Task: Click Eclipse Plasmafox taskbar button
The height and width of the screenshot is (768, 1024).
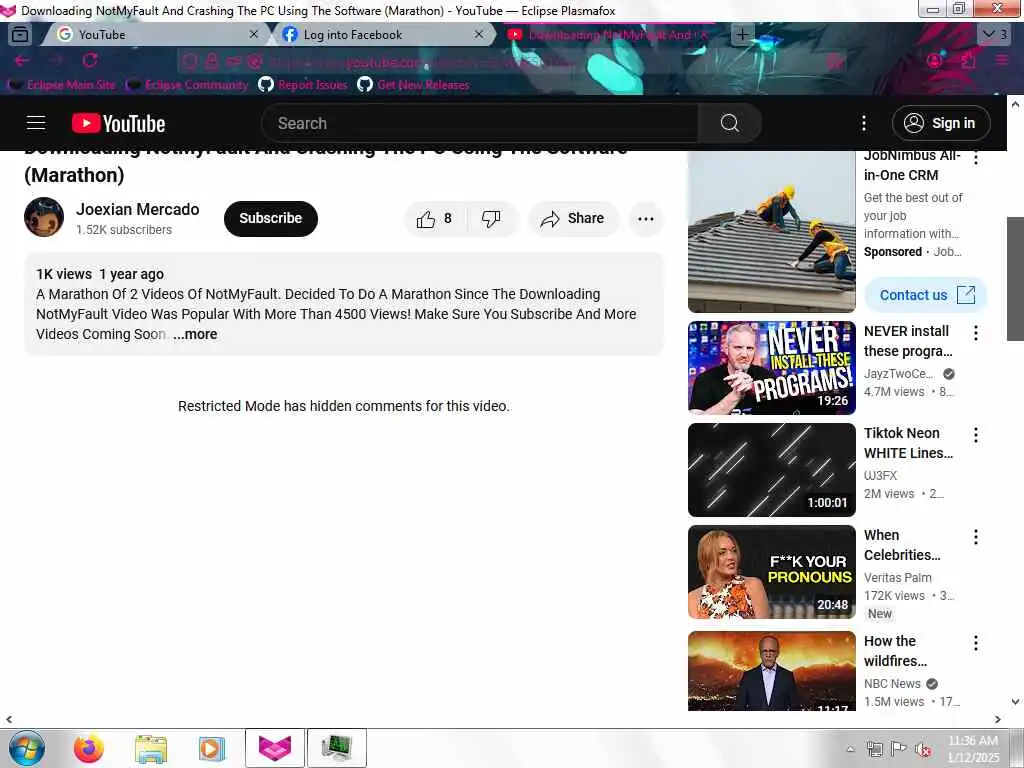Action: [275, 748]
